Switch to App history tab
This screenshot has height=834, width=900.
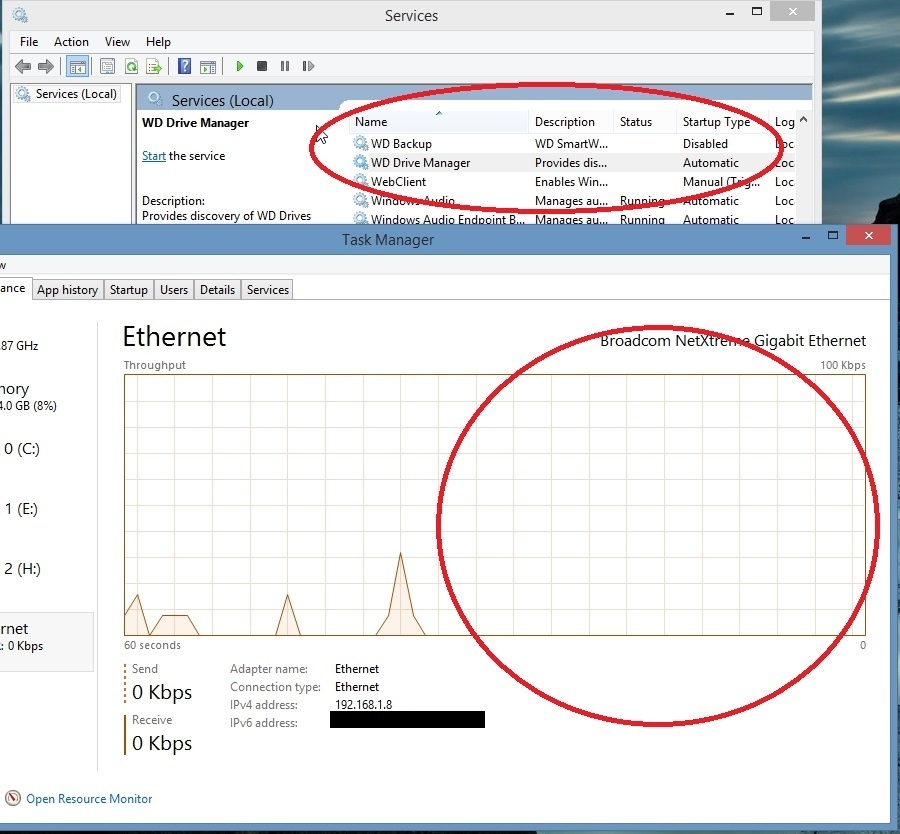point(67,290)
